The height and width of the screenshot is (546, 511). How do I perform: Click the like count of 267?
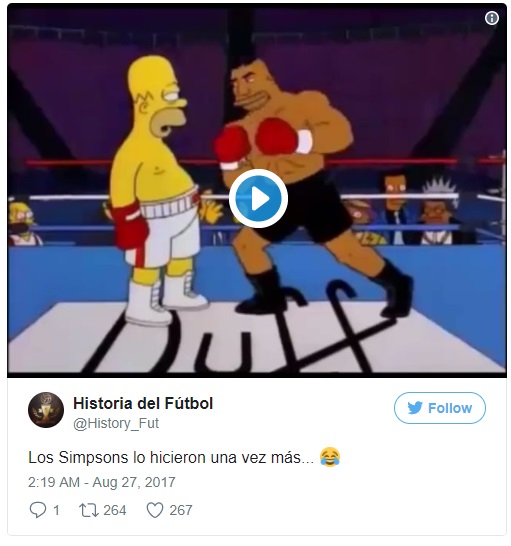click(x=181, y=510)
